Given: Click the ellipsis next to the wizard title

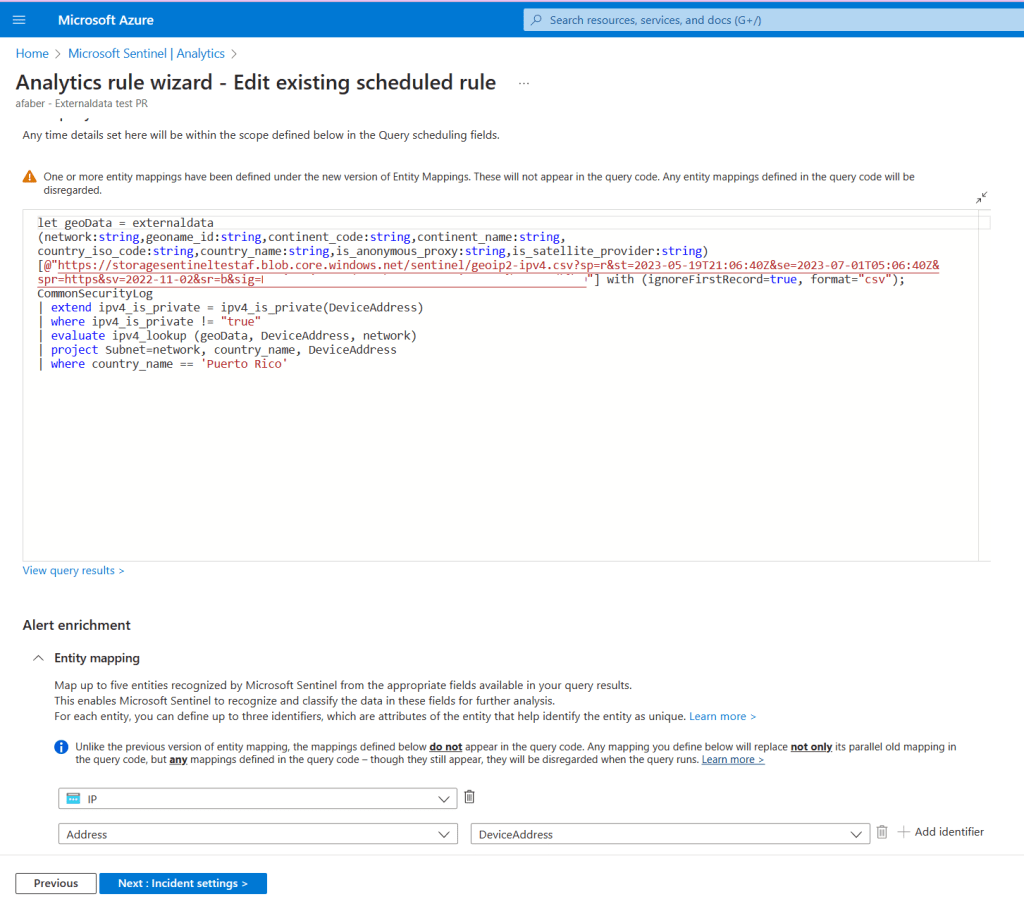Looking at the screenshot, I should point(523,83).
